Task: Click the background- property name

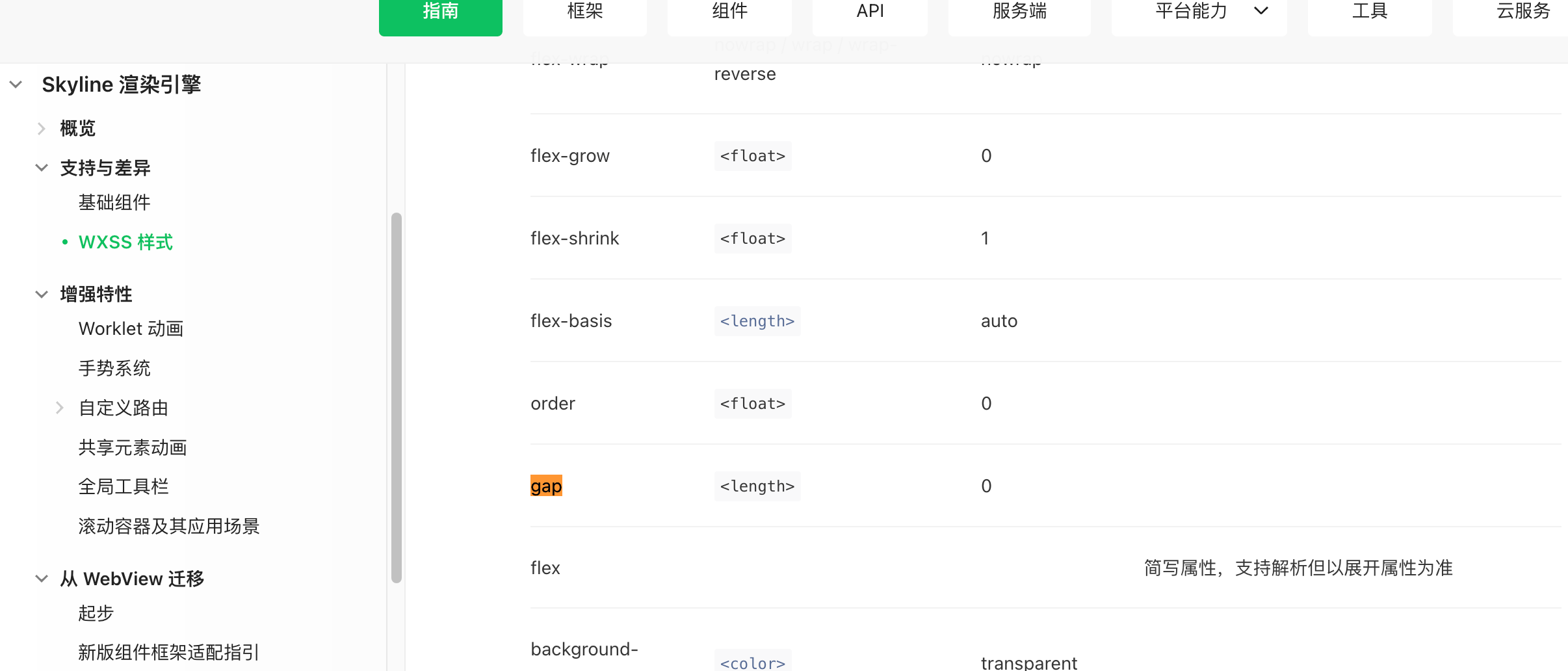Action: (x=584, y=650)
